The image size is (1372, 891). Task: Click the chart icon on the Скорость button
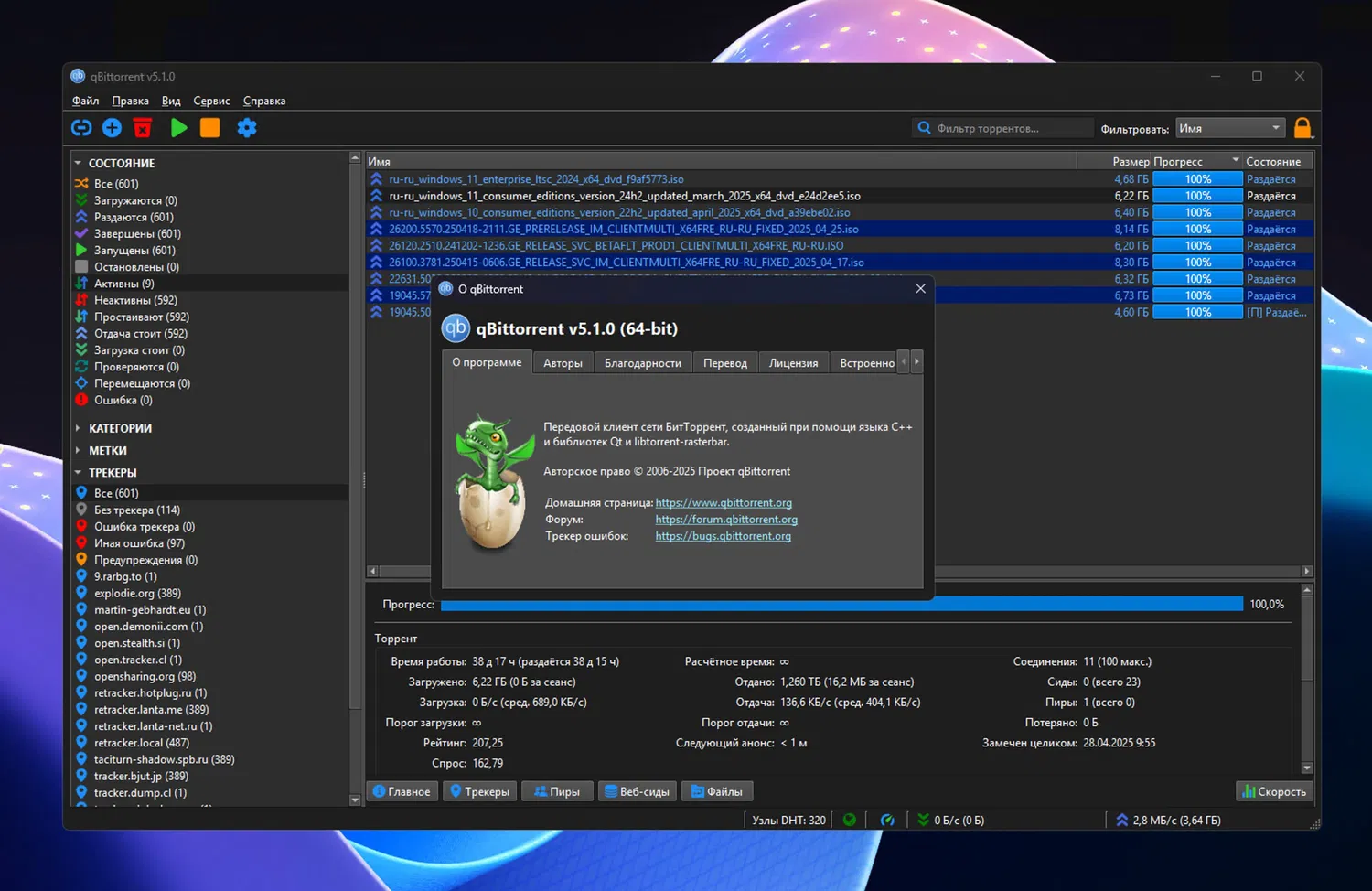pos(1249,791)
